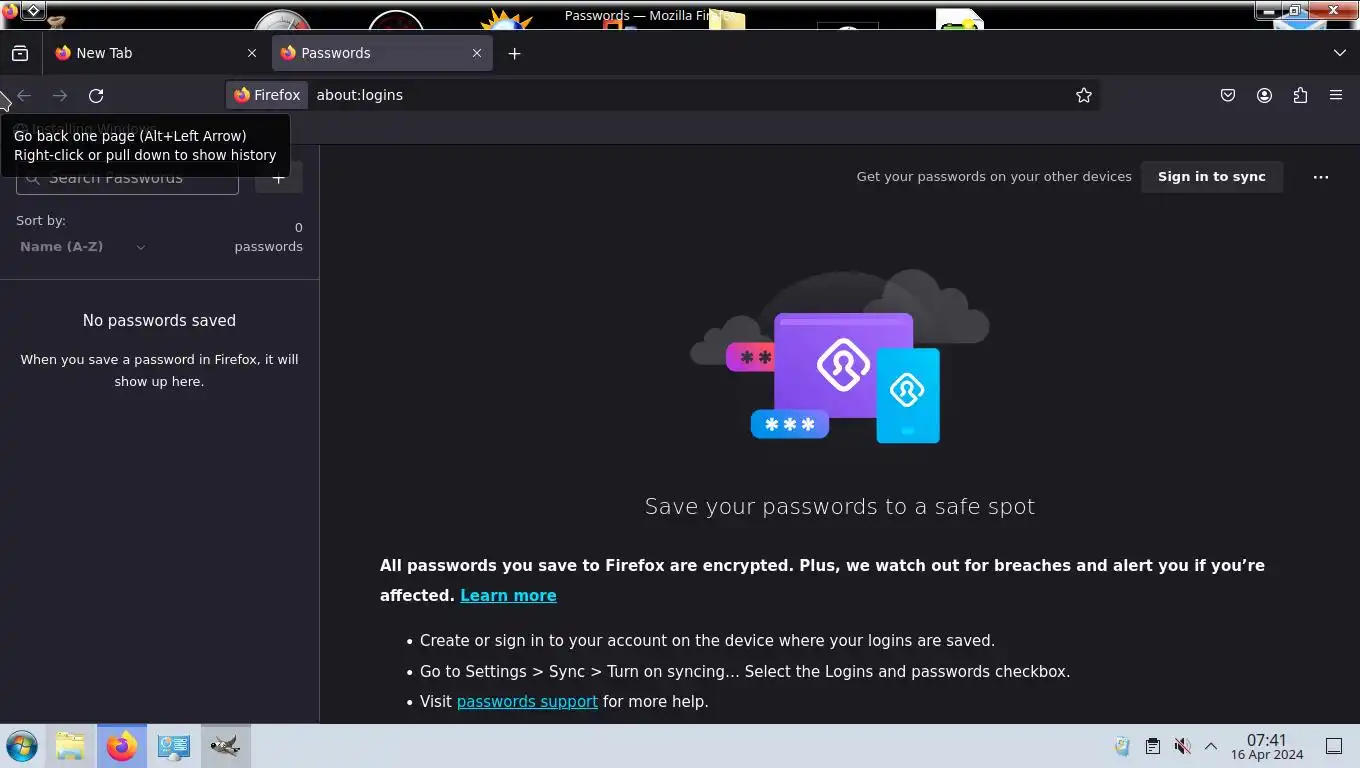Click the Save your passwords heading

tap(840, 506)
